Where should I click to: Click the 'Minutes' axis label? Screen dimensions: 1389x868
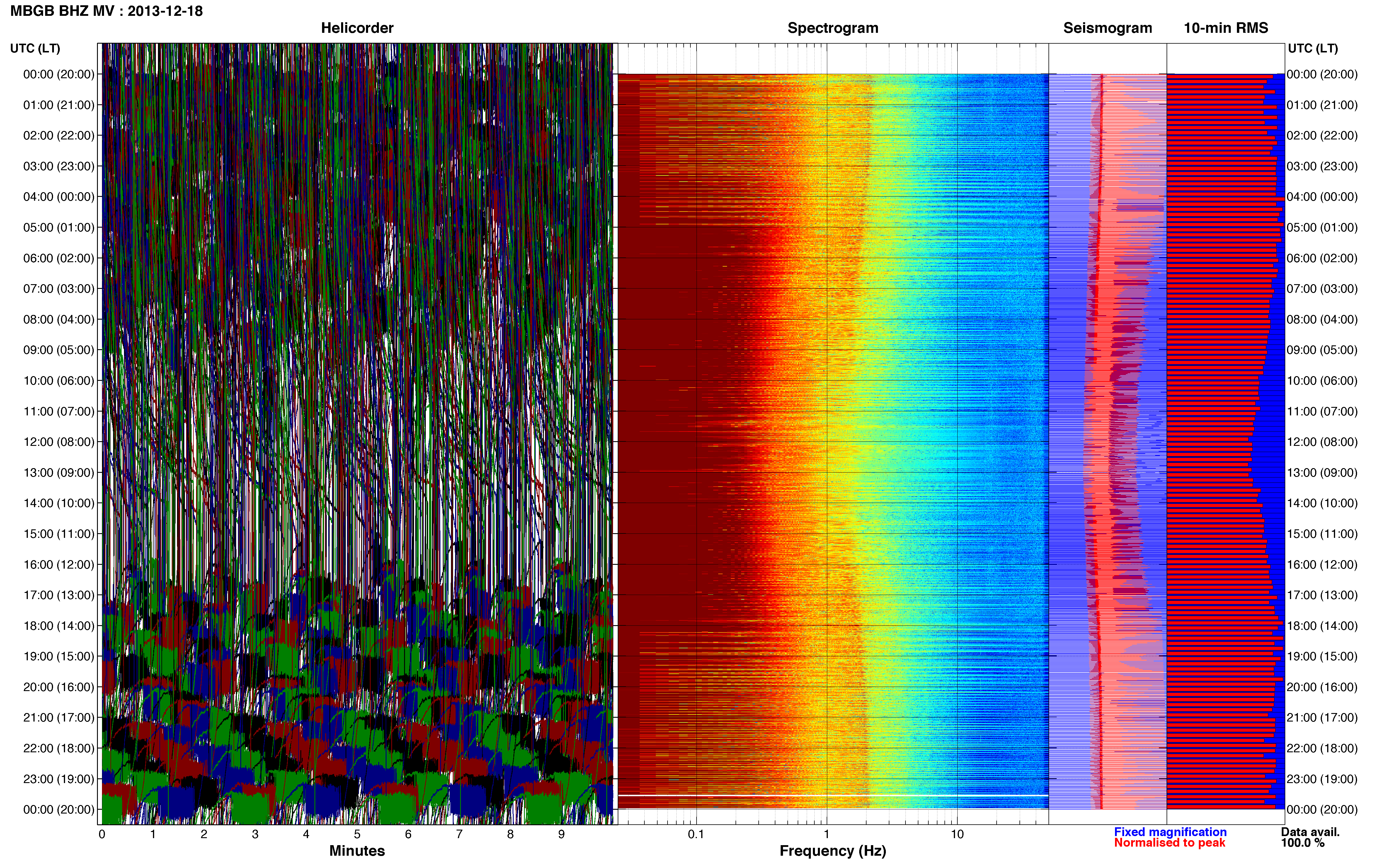[357, 851]
